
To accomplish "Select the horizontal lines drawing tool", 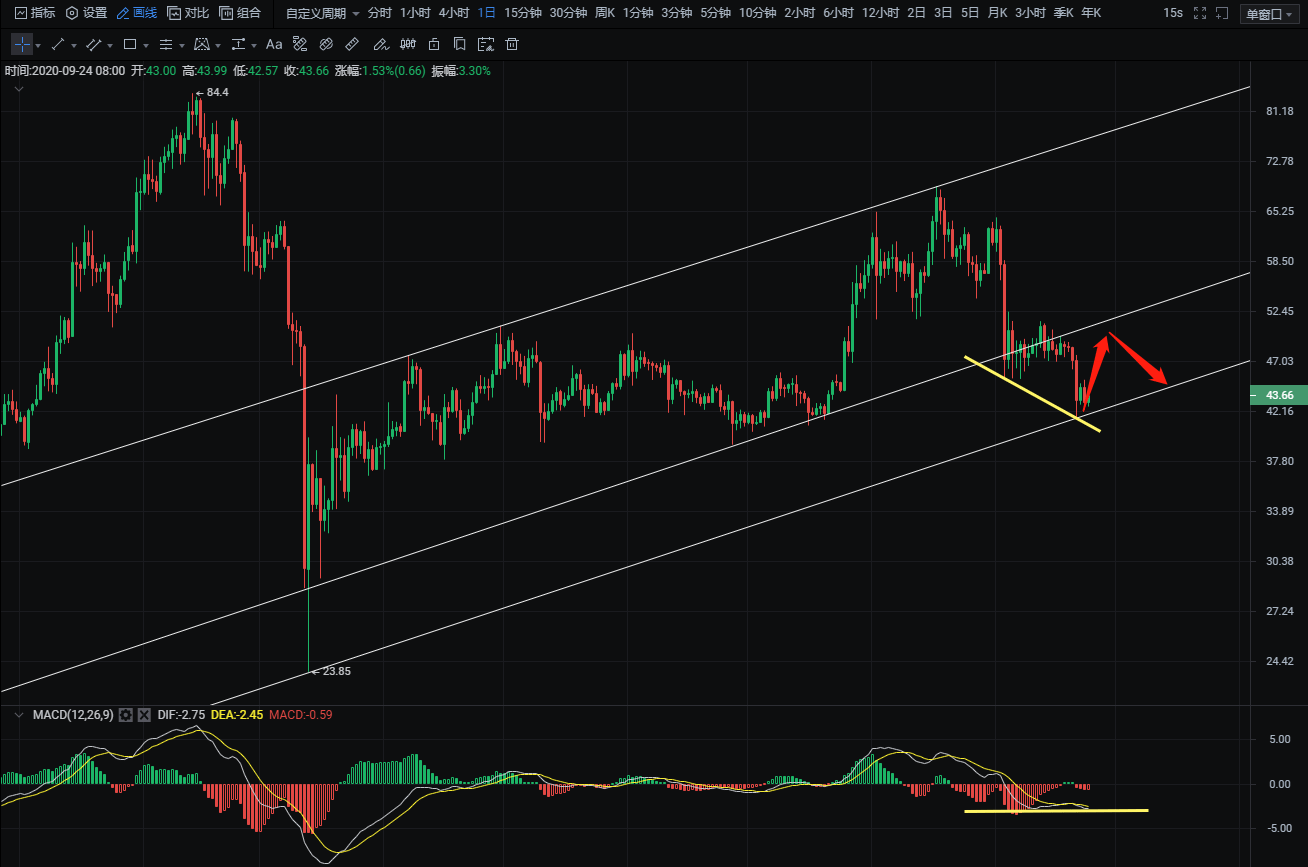I will point(166,45).
